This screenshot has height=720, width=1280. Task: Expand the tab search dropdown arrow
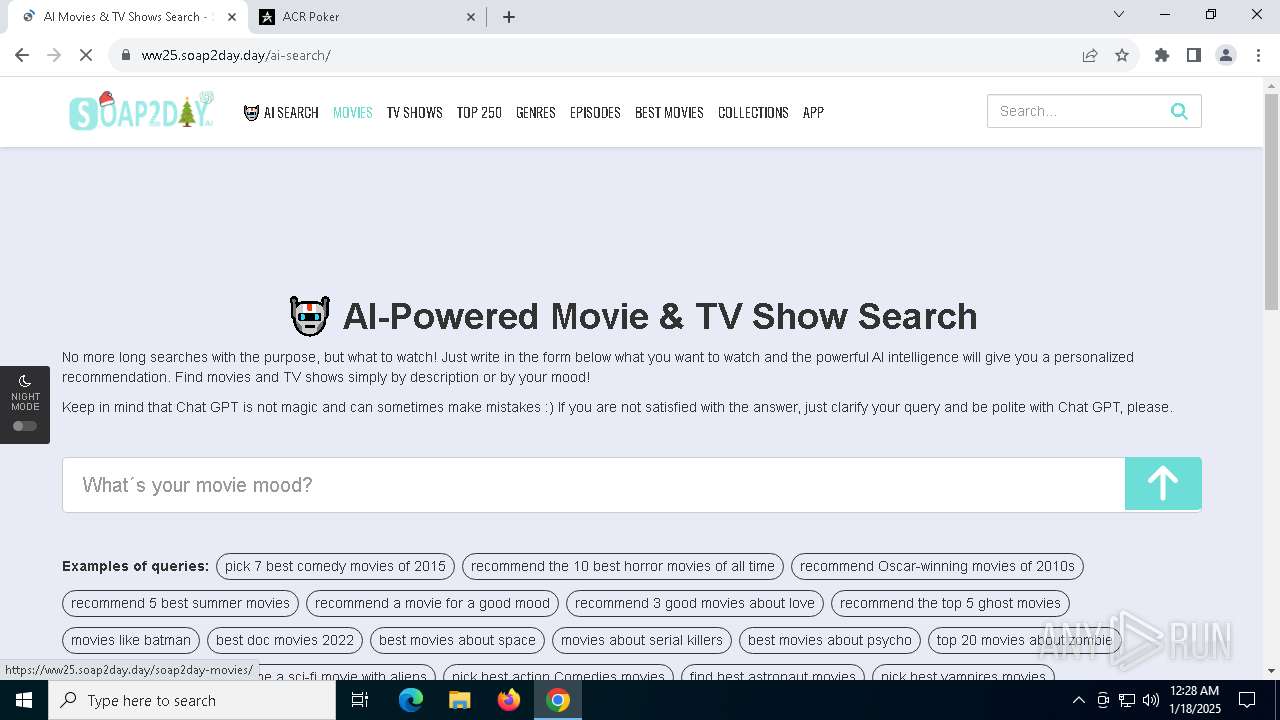click(1119, 14)
